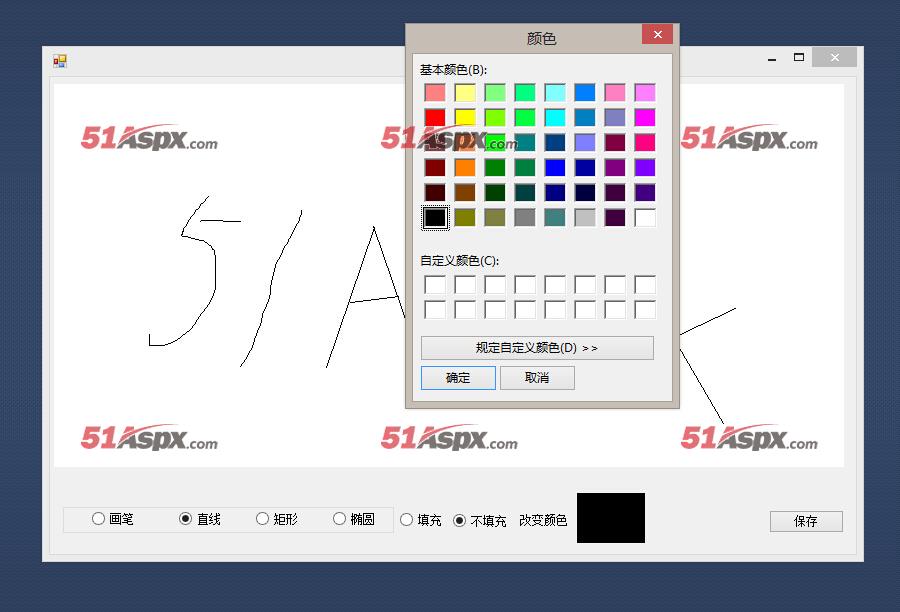Viewport: 900px width, 612px height.
Task: Pick the pure red basic color swatch
Action: [435, 118]
